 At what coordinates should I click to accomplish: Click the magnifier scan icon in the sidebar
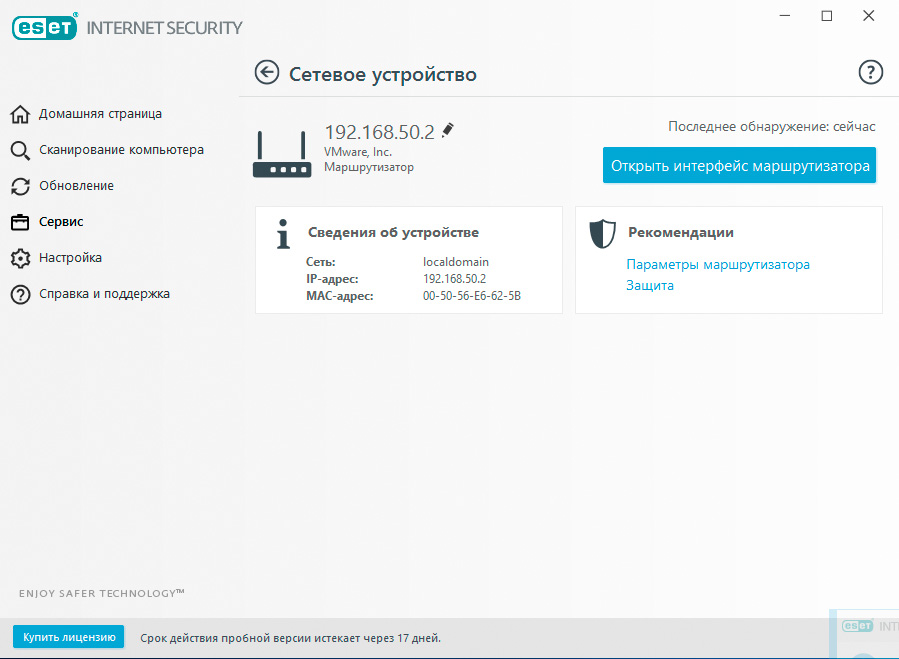click(x=20, y=150)
